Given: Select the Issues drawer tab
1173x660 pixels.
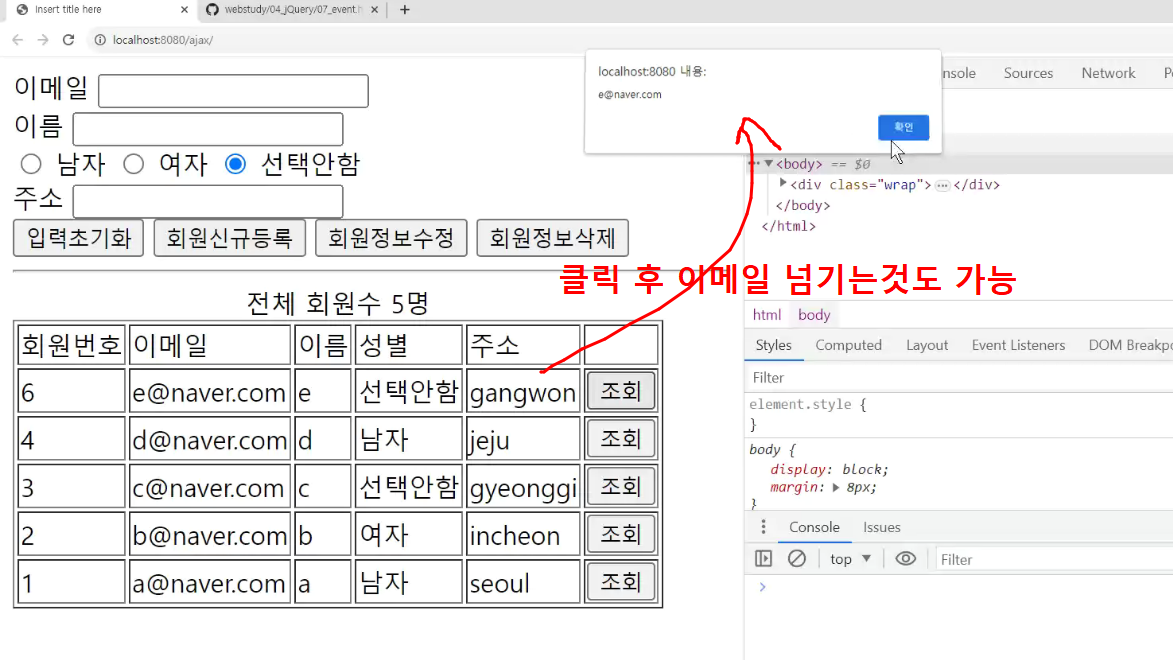Looking at the screenshot, I should (x=882, y=527).
